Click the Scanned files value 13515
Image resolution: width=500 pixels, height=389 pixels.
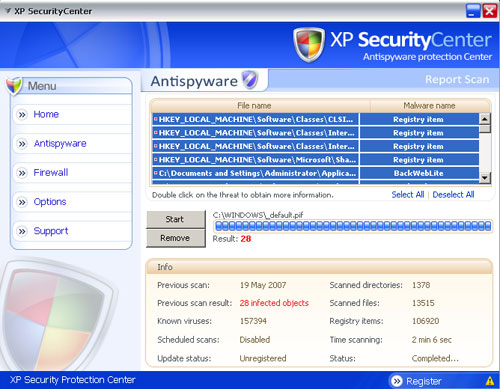point(423,303)
